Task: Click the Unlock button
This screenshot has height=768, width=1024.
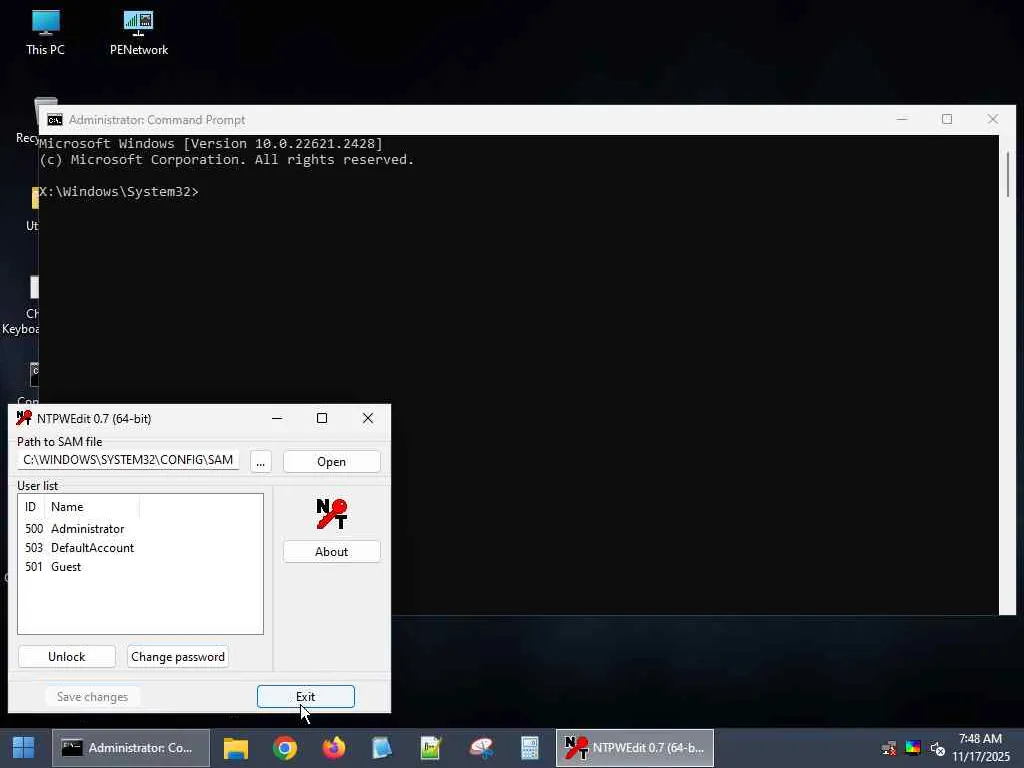Action: click(x=67, y=656)
